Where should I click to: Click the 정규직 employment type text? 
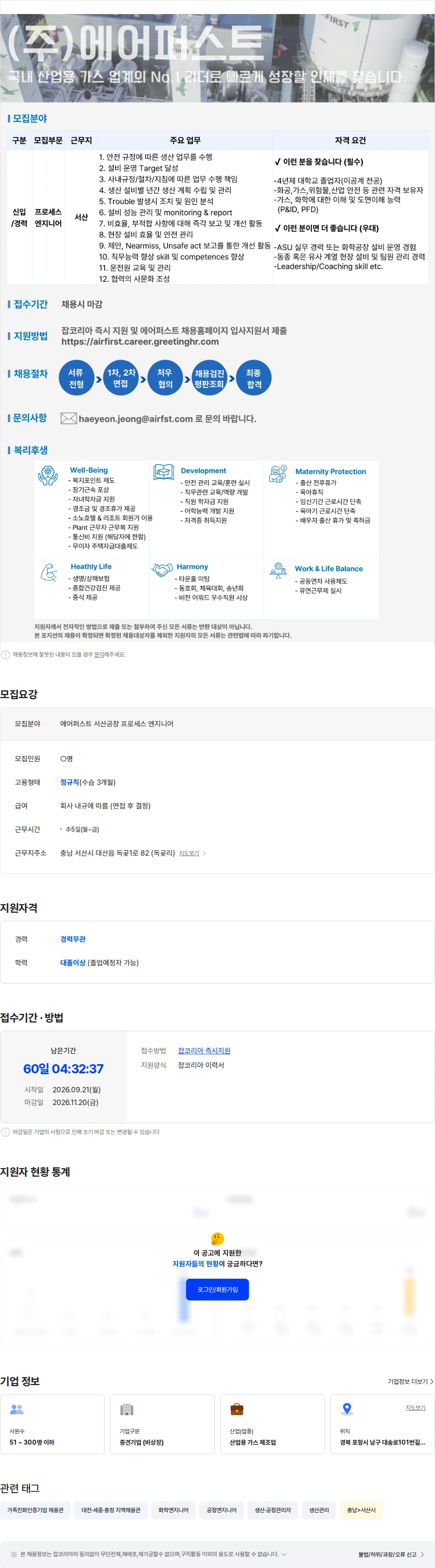(69, 782)
